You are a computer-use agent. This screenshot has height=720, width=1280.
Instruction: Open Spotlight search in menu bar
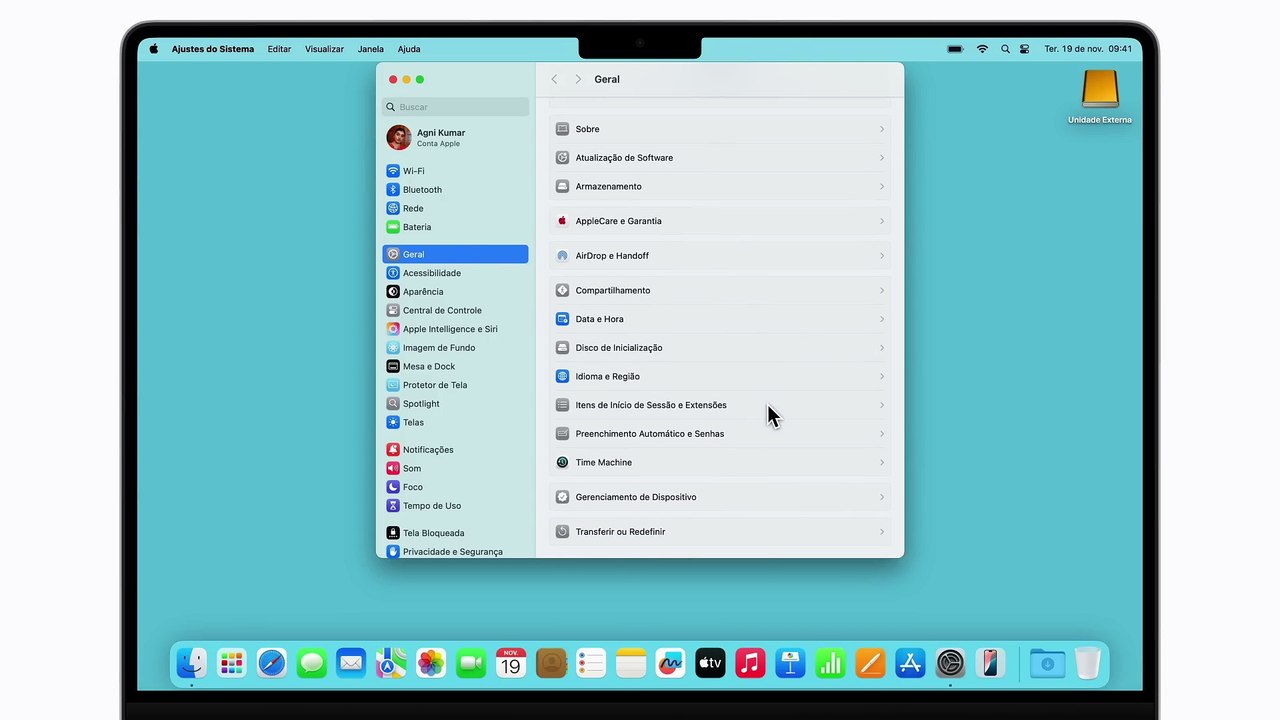click(1005, 49)
